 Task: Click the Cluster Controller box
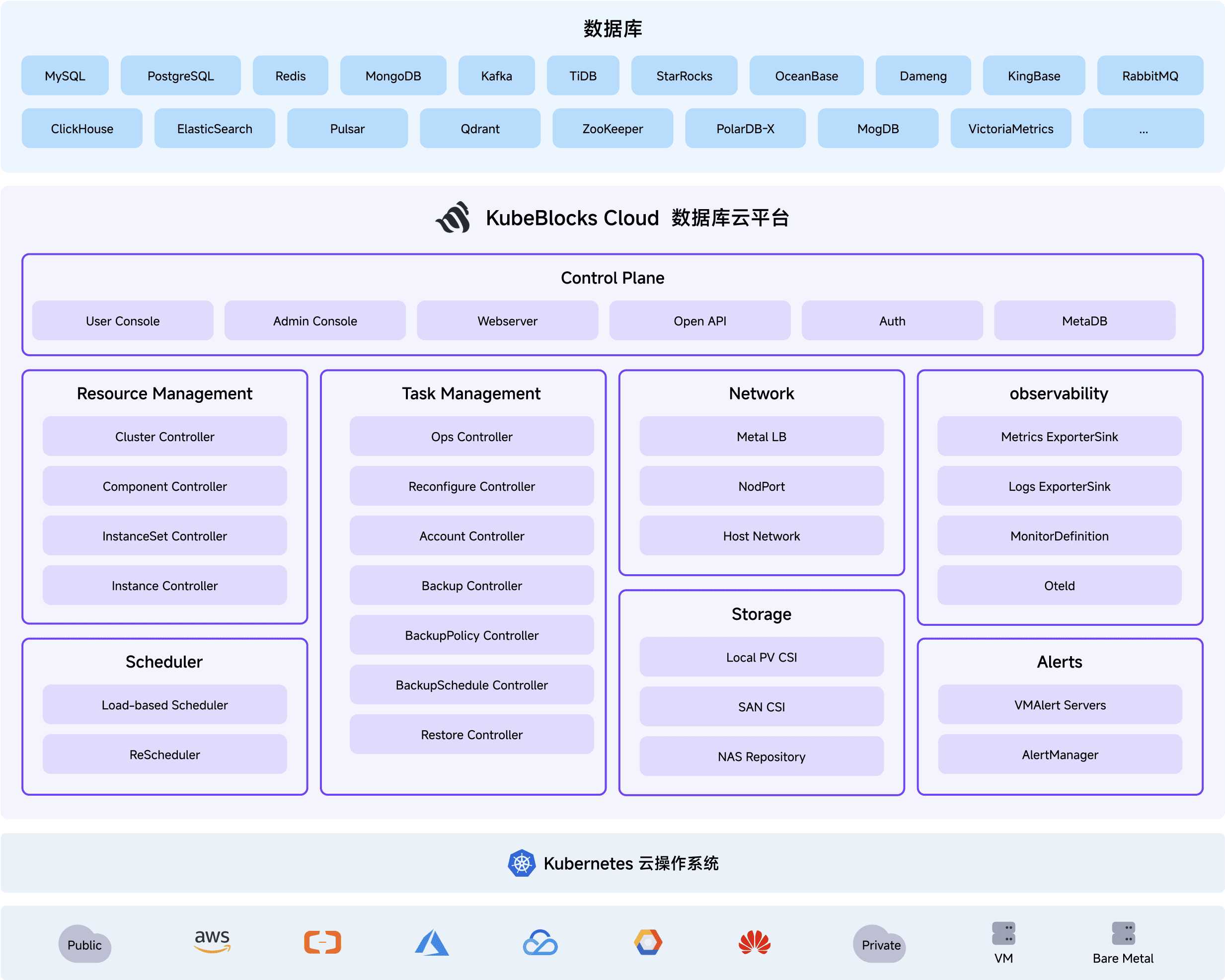tap(165, 436)
